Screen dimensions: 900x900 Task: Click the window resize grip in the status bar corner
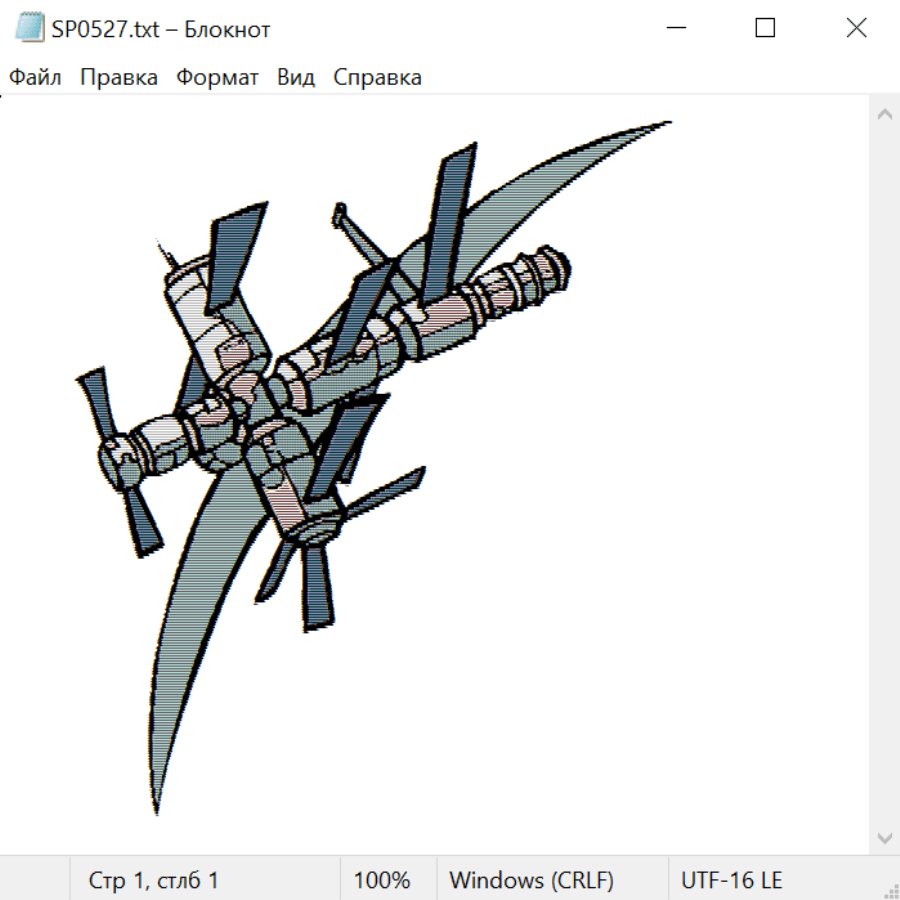pyautogui.click(x=890, y=890)
